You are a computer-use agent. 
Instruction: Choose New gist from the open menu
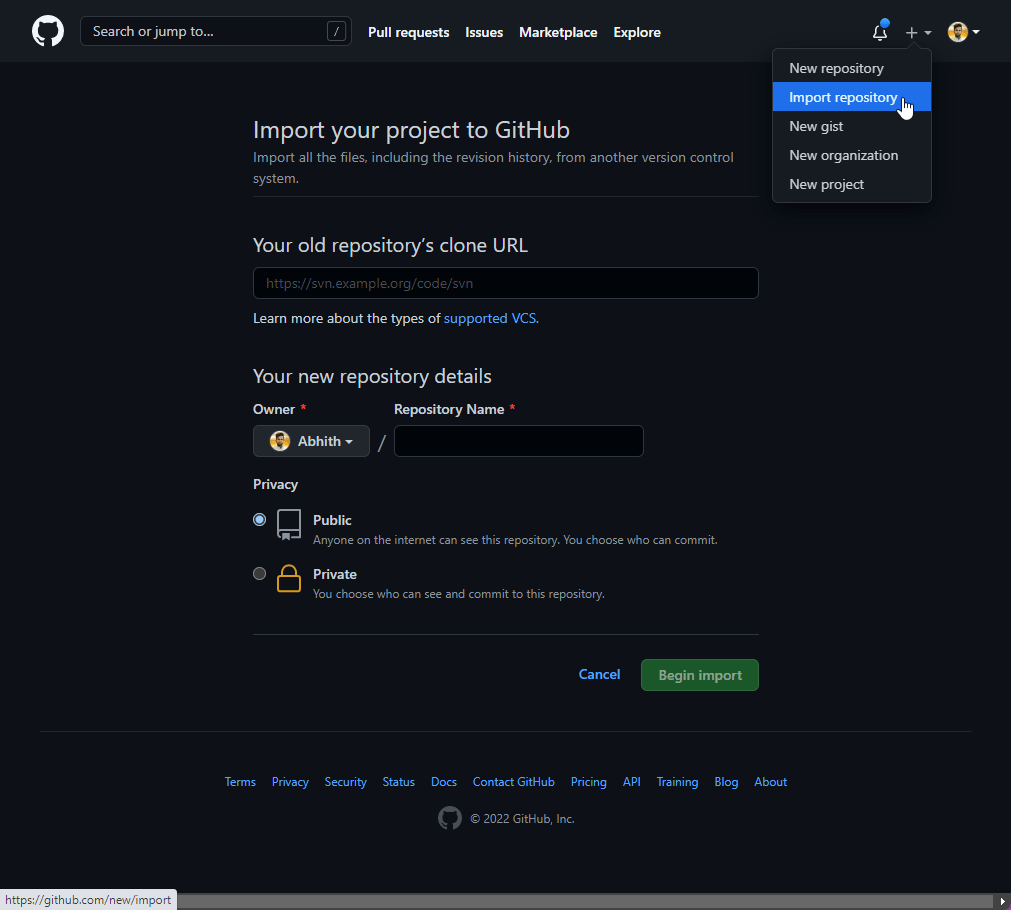pos(815,126)
